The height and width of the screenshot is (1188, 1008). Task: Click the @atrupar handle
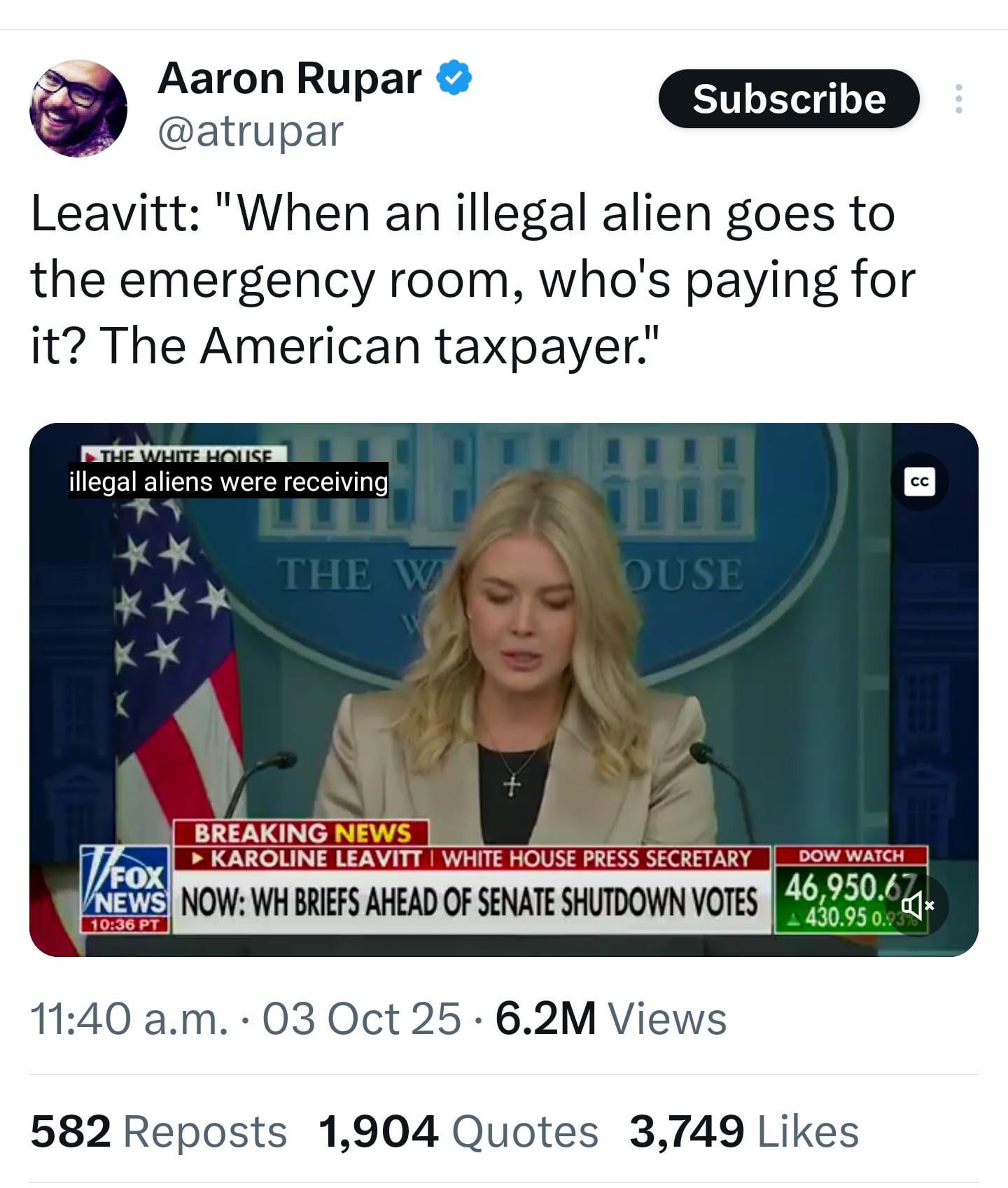pyautogui.click(x=251, y=132)
